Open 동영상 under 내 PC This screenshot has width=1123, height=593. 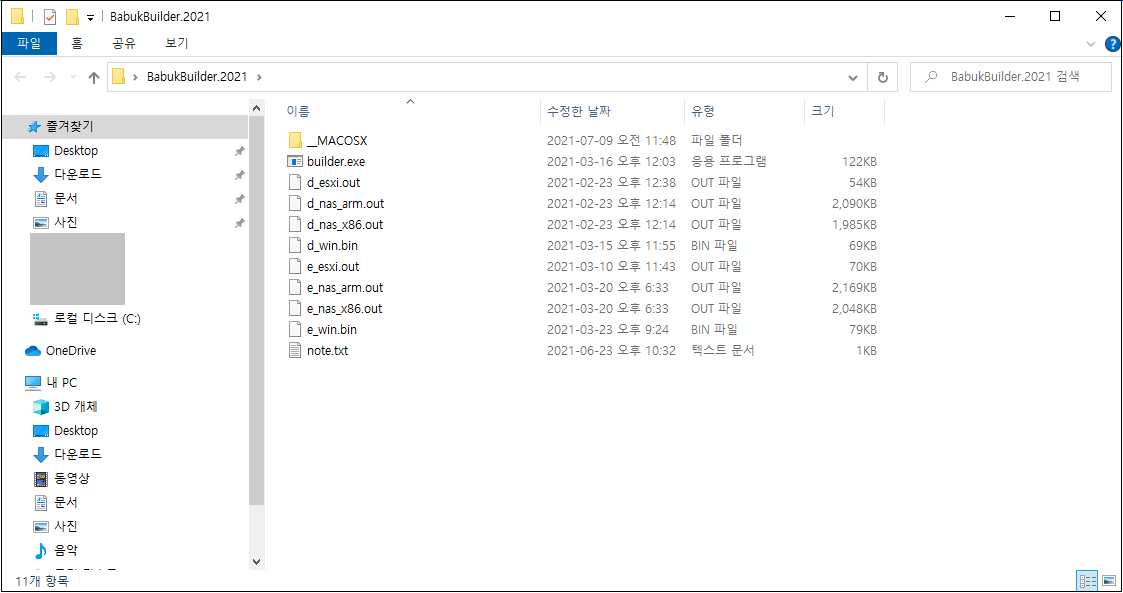(72, 478)
